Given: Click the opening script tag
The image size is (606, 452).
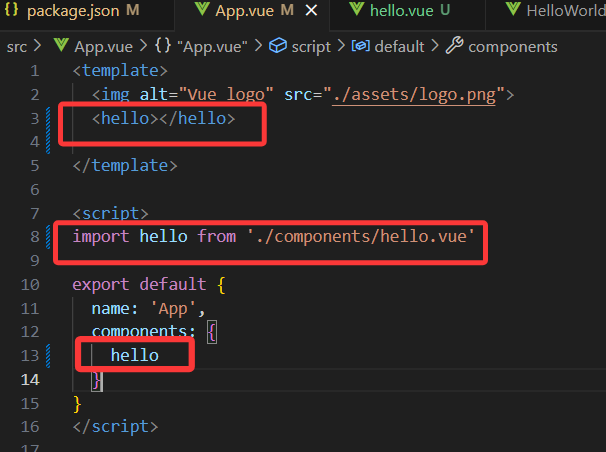Looking at the screenshot, I should point(111,214).
